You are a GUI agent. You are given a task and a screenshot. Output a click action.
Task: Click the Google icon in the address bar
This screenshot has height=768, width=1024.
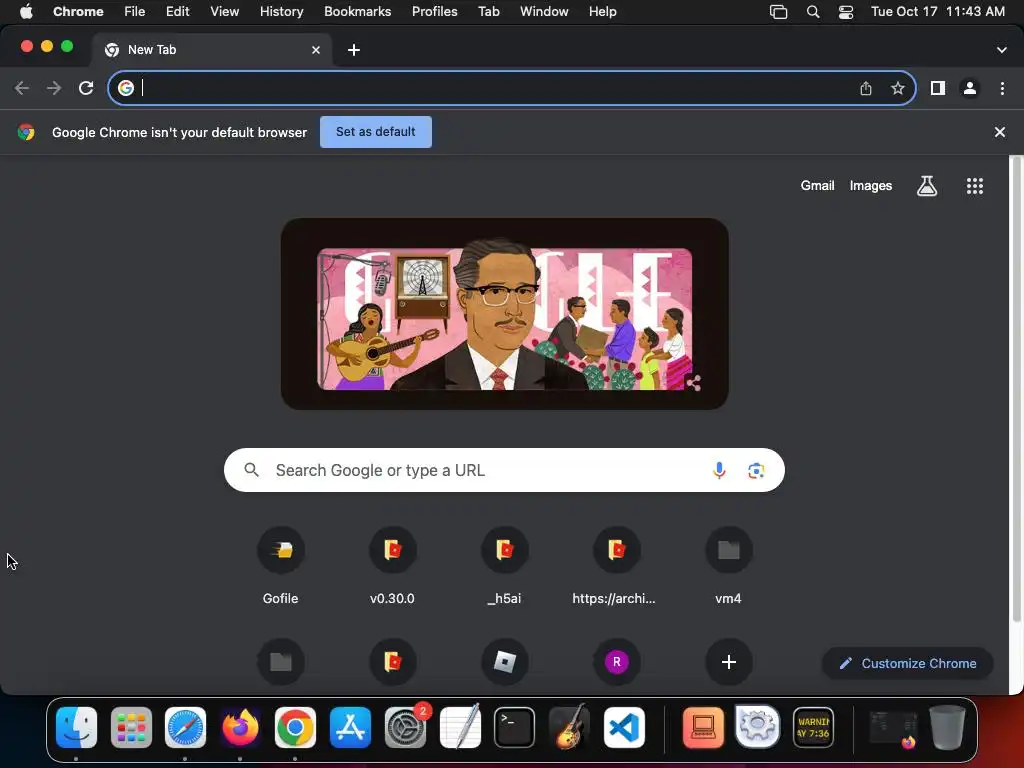click(126, 88)
